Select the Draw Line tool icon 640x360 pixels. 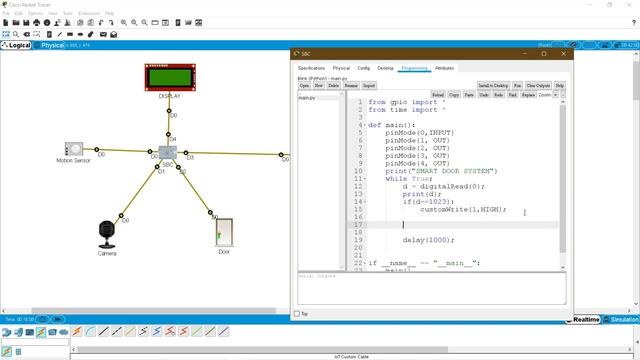click(x=60, y=35)
